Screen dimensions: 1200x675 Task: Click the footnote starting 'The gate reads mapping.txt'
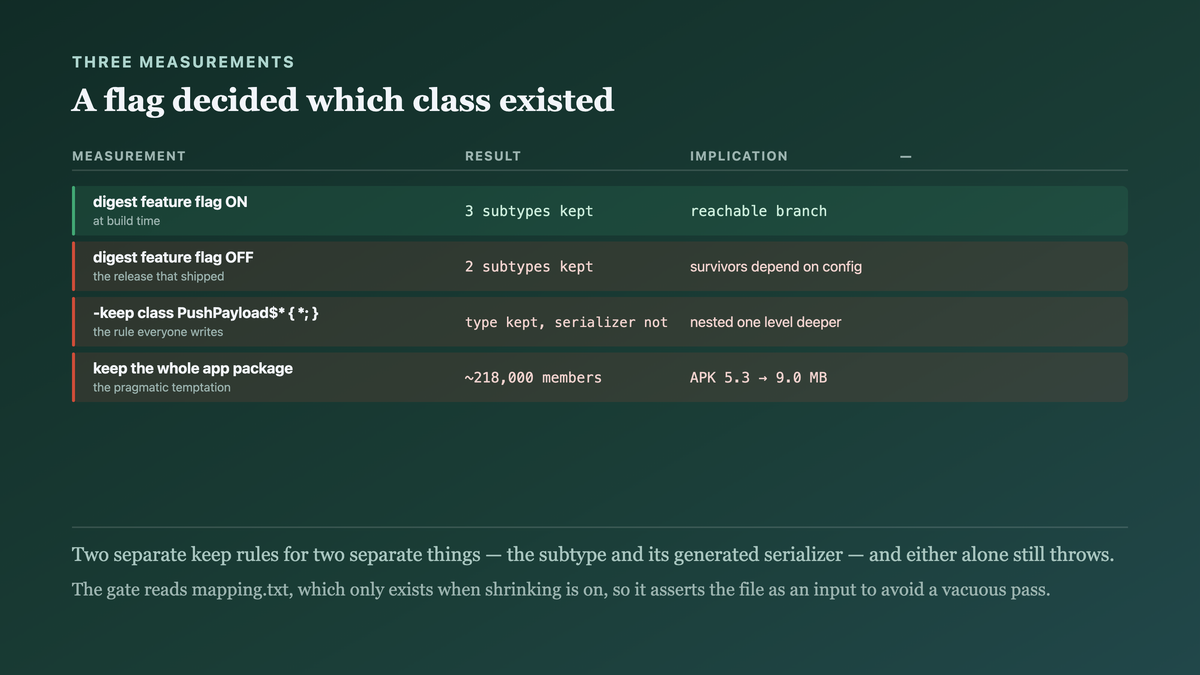[561, 589]
